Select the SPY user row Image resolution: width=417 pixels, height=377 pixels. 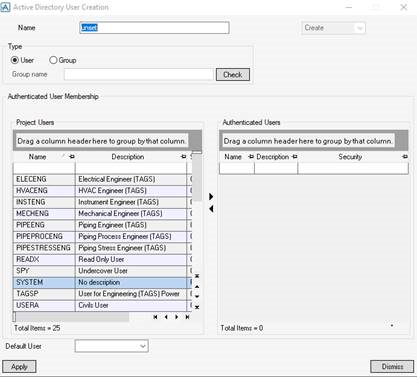click(103, 271)
